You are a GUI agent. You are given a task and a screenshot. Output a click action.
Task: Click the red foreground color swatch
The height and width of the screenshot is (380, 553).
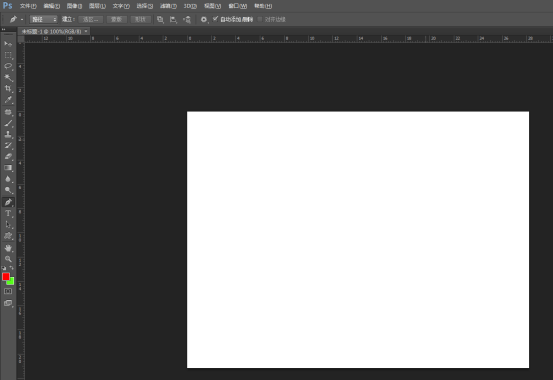click(6, 276)
